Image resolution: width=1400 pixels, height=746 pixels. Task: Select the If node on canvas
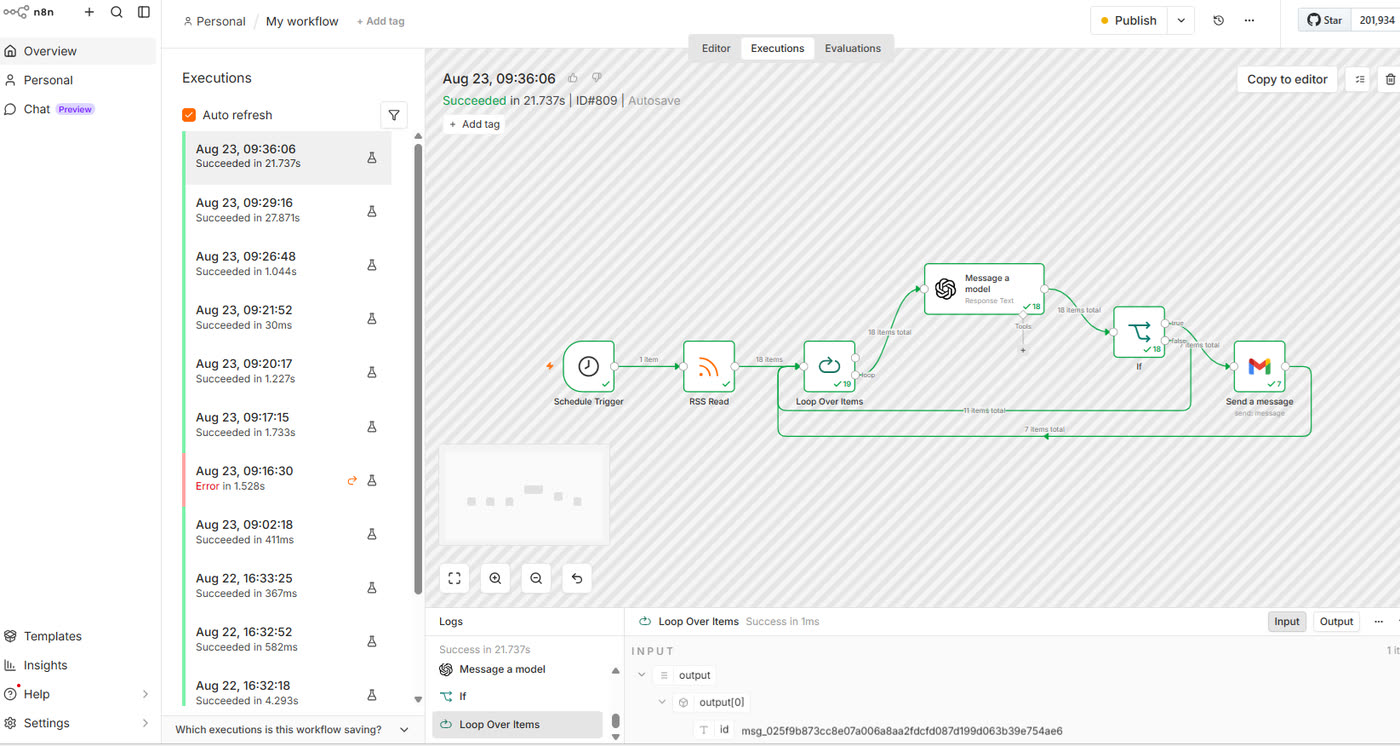(1139, 332)
